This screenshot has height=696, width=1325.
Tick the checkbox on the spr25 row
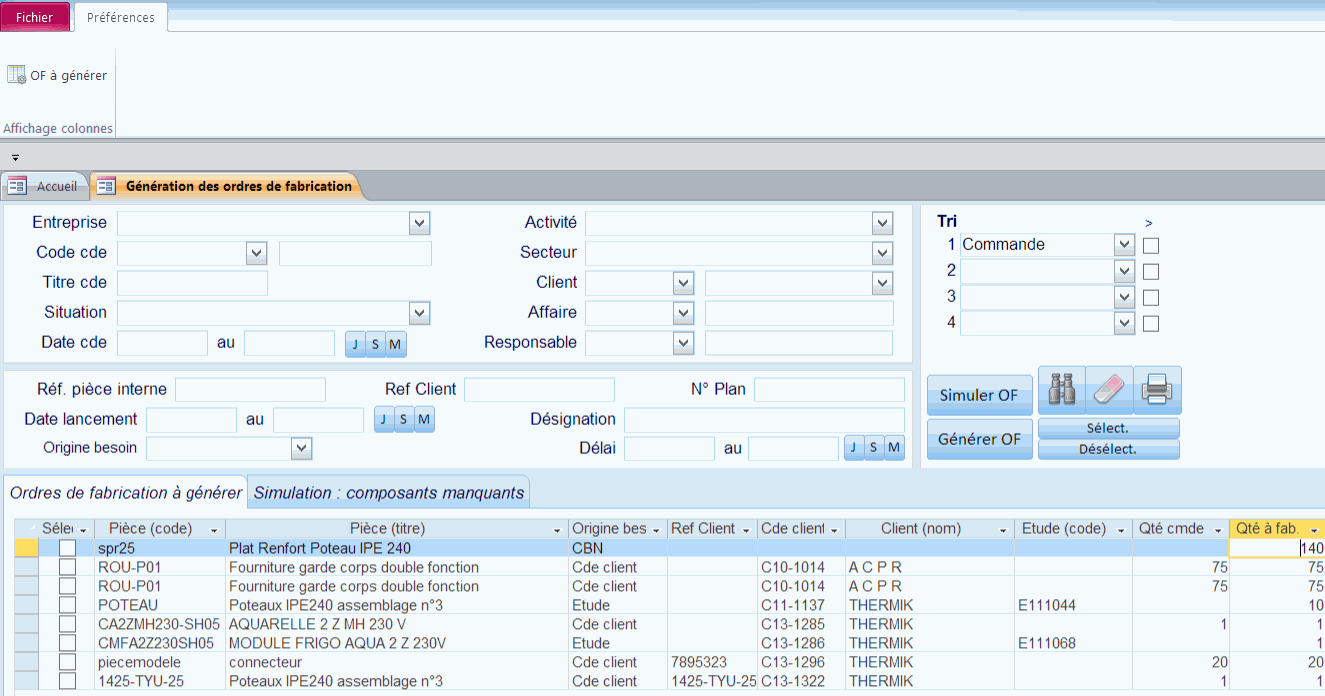pos(67,548)
